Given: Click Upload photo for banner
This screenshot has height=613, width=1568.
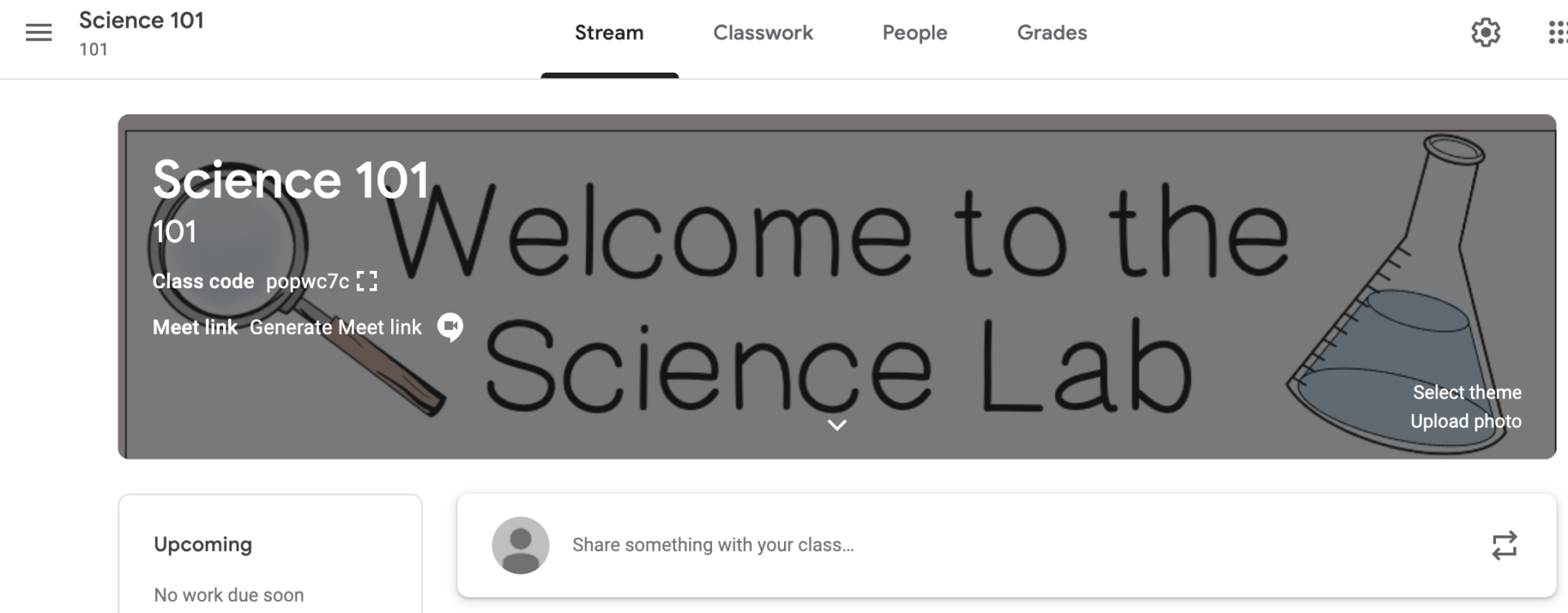Looking at the screenshot, I should 1466,421.
